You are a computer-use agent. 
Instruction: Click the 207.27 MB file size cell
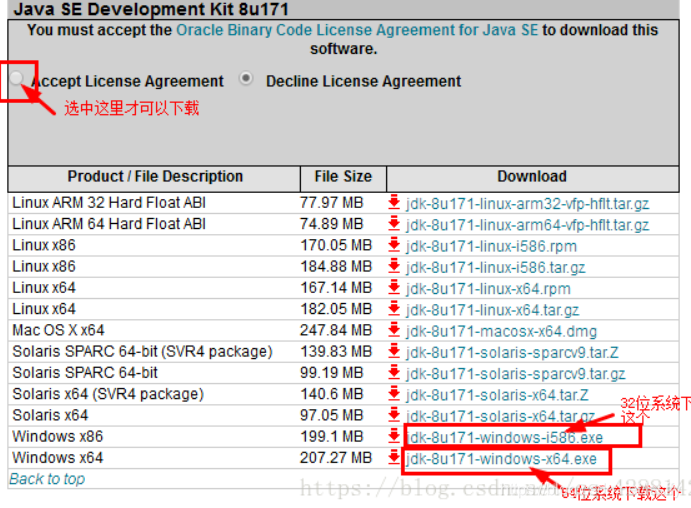click(336, 457)
